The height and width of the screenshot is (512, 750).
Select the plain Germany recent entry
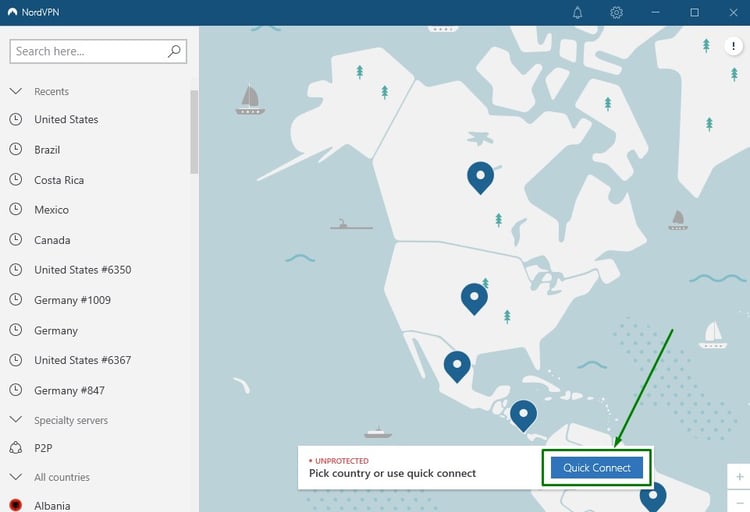56,330
